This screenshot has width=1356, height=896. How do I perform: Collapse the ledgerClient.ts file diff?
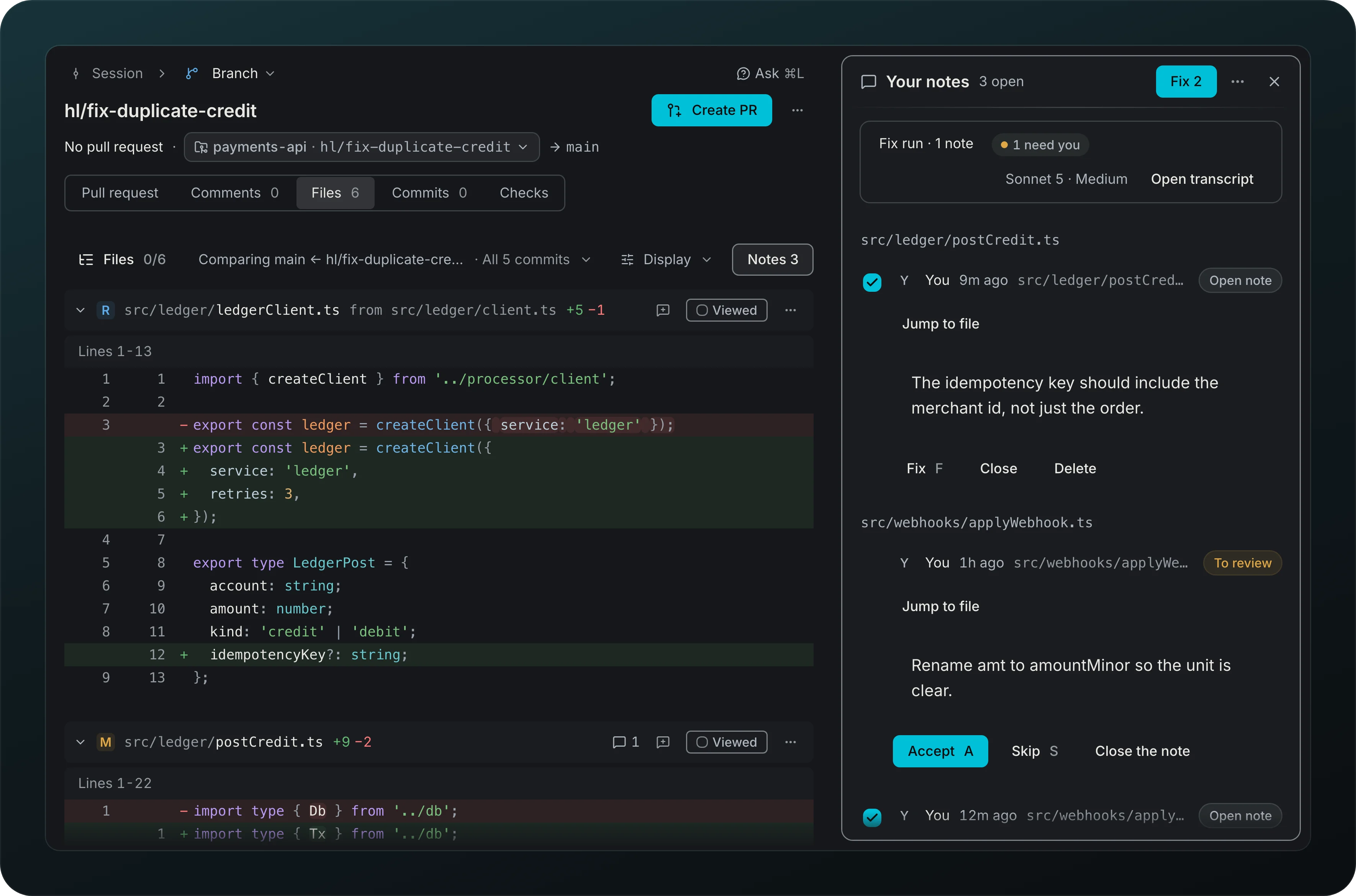point(80,310)
